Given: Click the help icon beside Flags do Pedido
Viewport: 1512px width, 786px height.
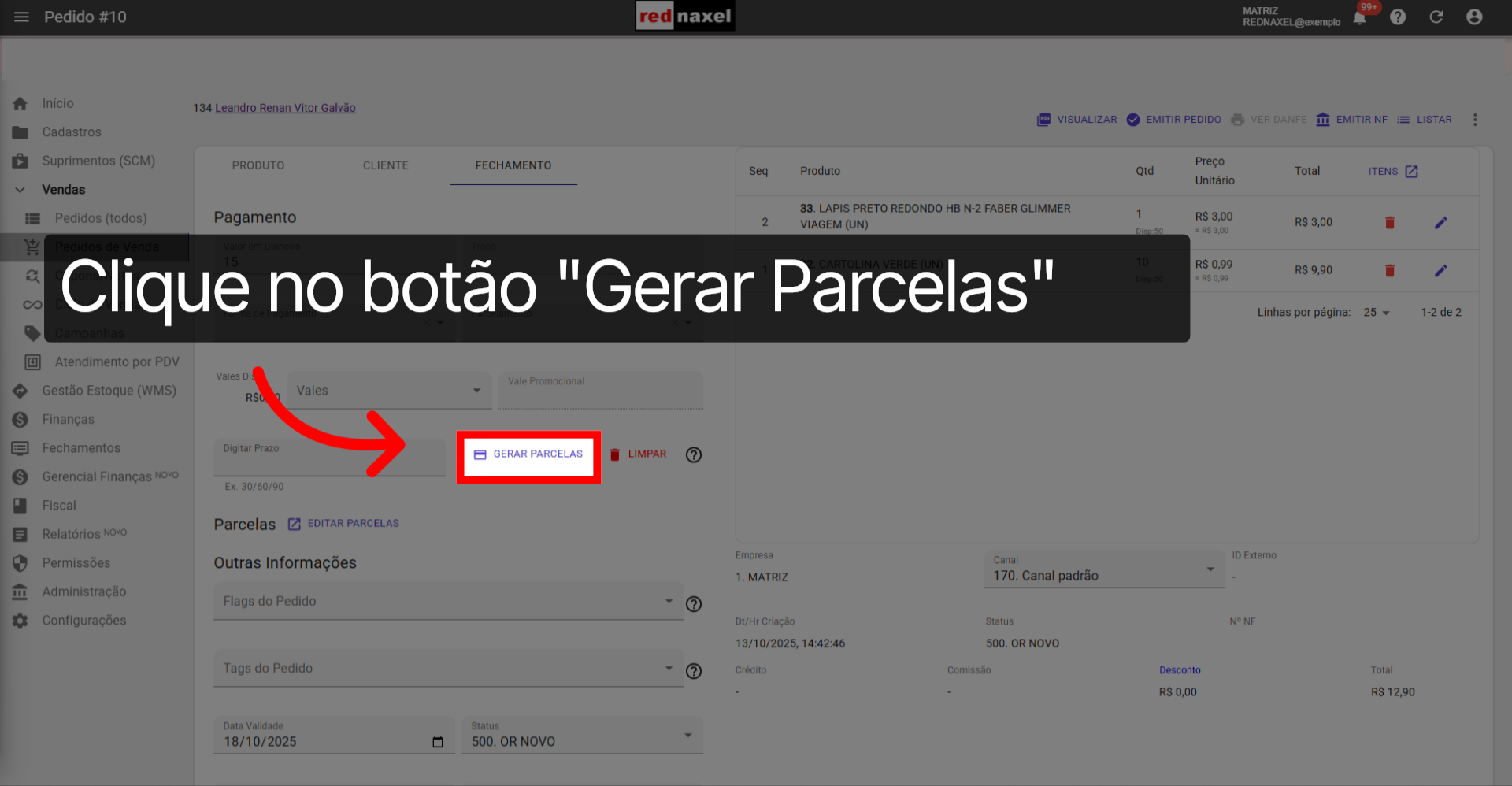Looking at the screenshot, I should coord(694,604).
